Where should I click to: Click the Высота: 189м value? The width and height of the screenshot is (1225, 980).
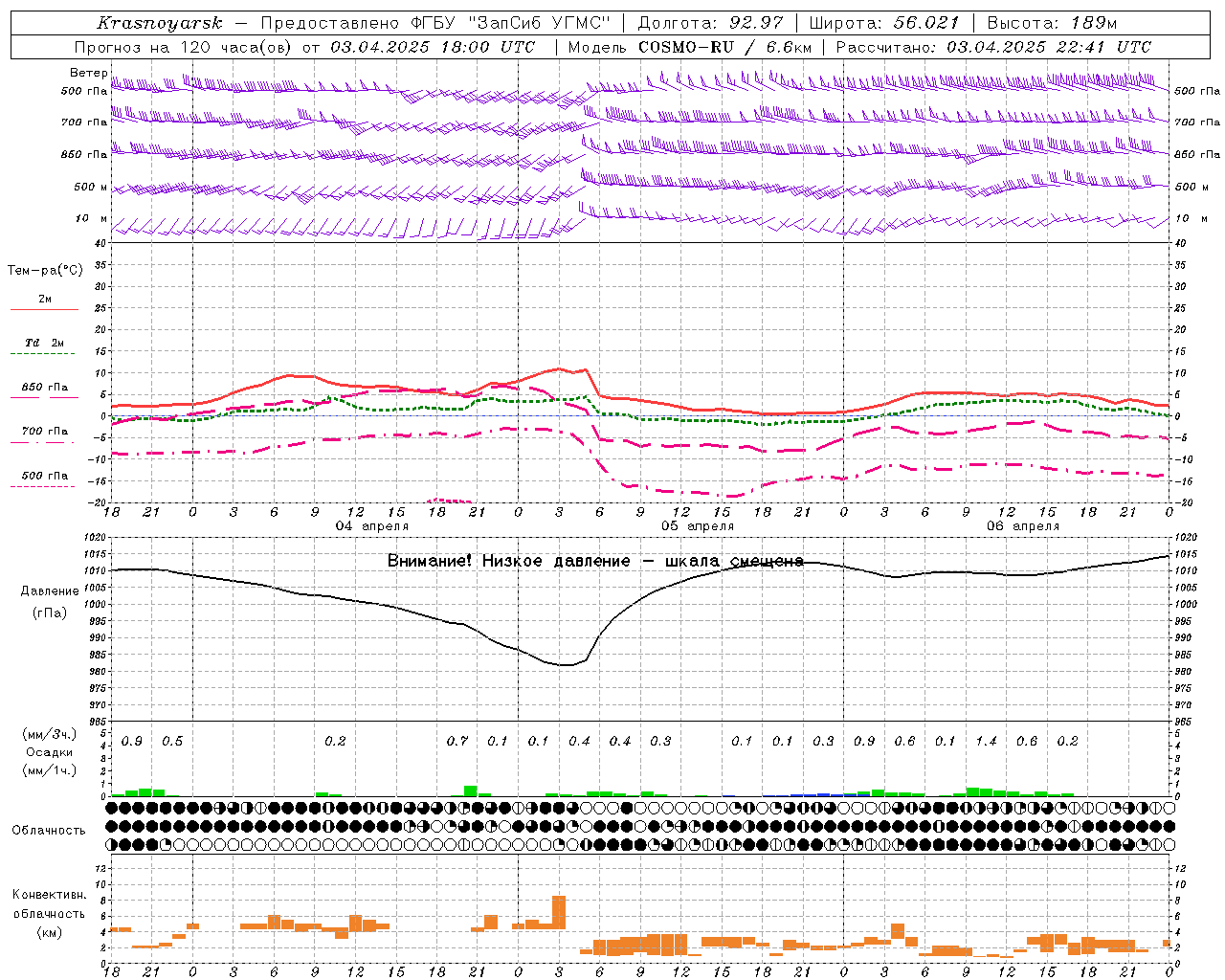tap(1052, 23)
